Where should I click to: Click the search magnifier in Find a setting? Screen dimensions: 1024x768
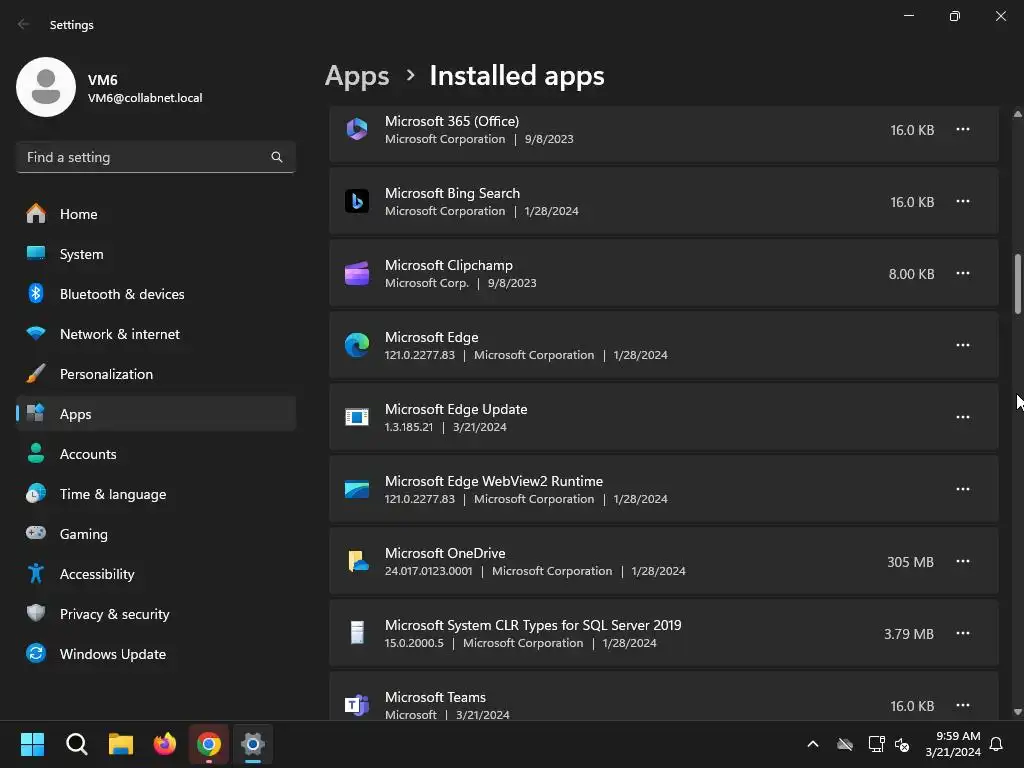pyautogui.click(x=277, y=157)
